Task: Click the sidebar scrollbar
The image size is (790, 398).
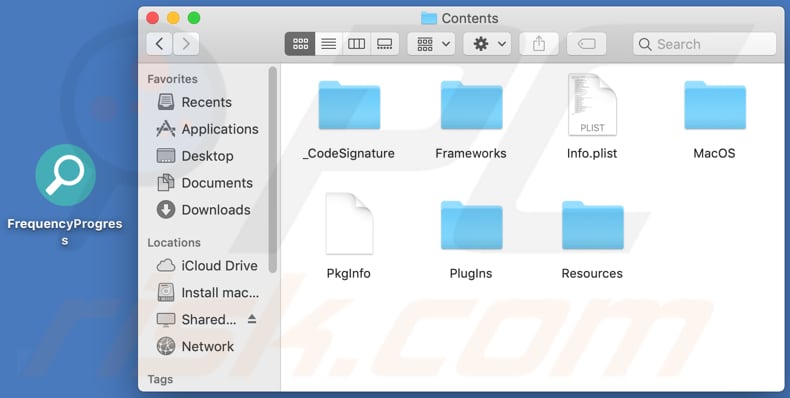Action: 273,170
